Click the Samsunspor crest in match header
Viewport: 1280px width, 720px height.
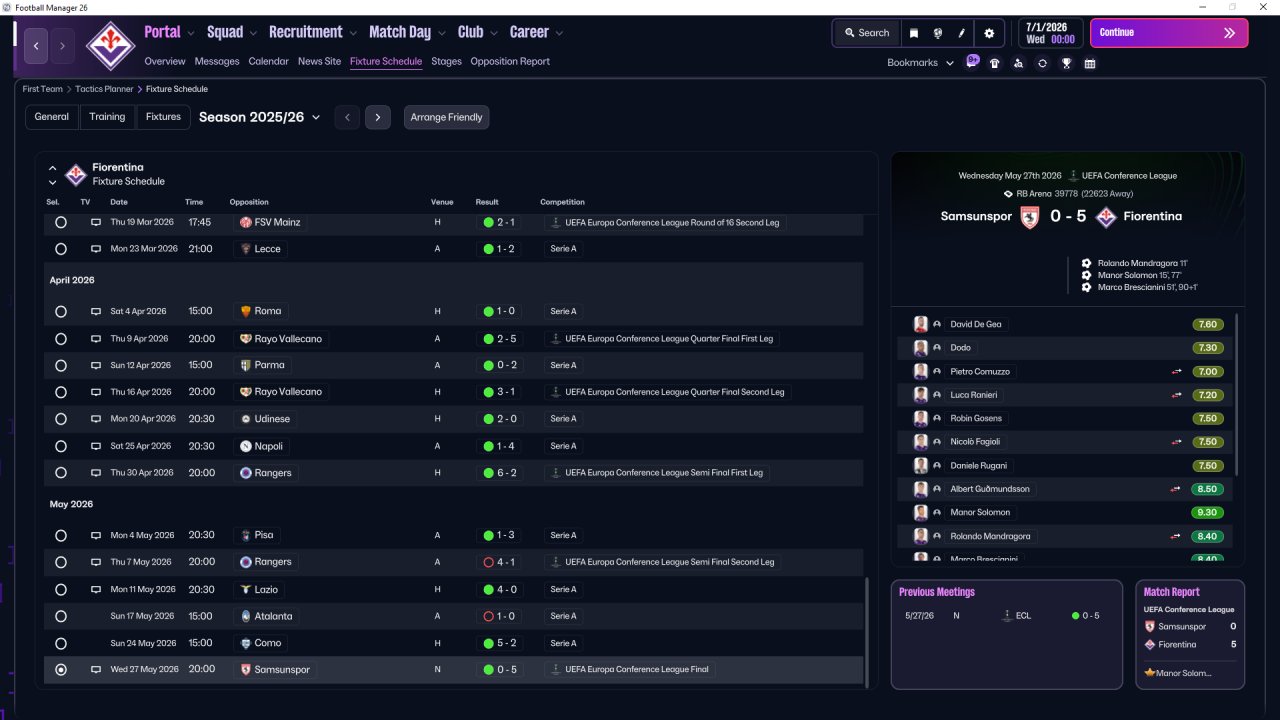tap(1030, 217)
